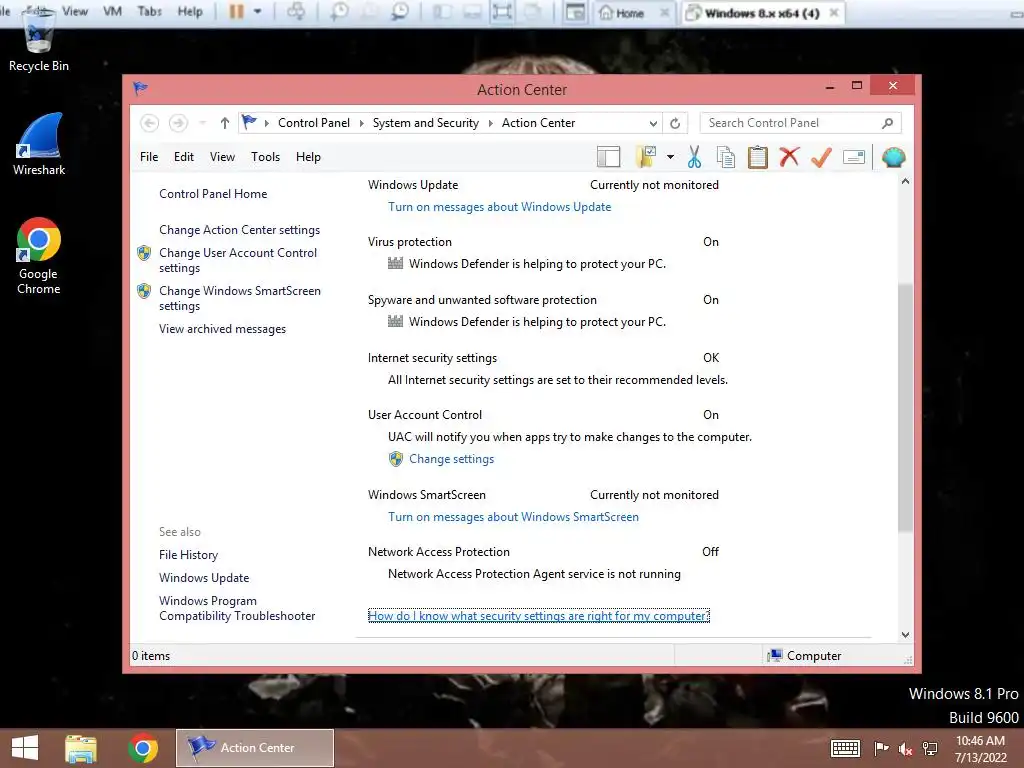Open View archived messages
Image resolution: width=1024 pixels, height=768 pixels.
coord(222,329)
